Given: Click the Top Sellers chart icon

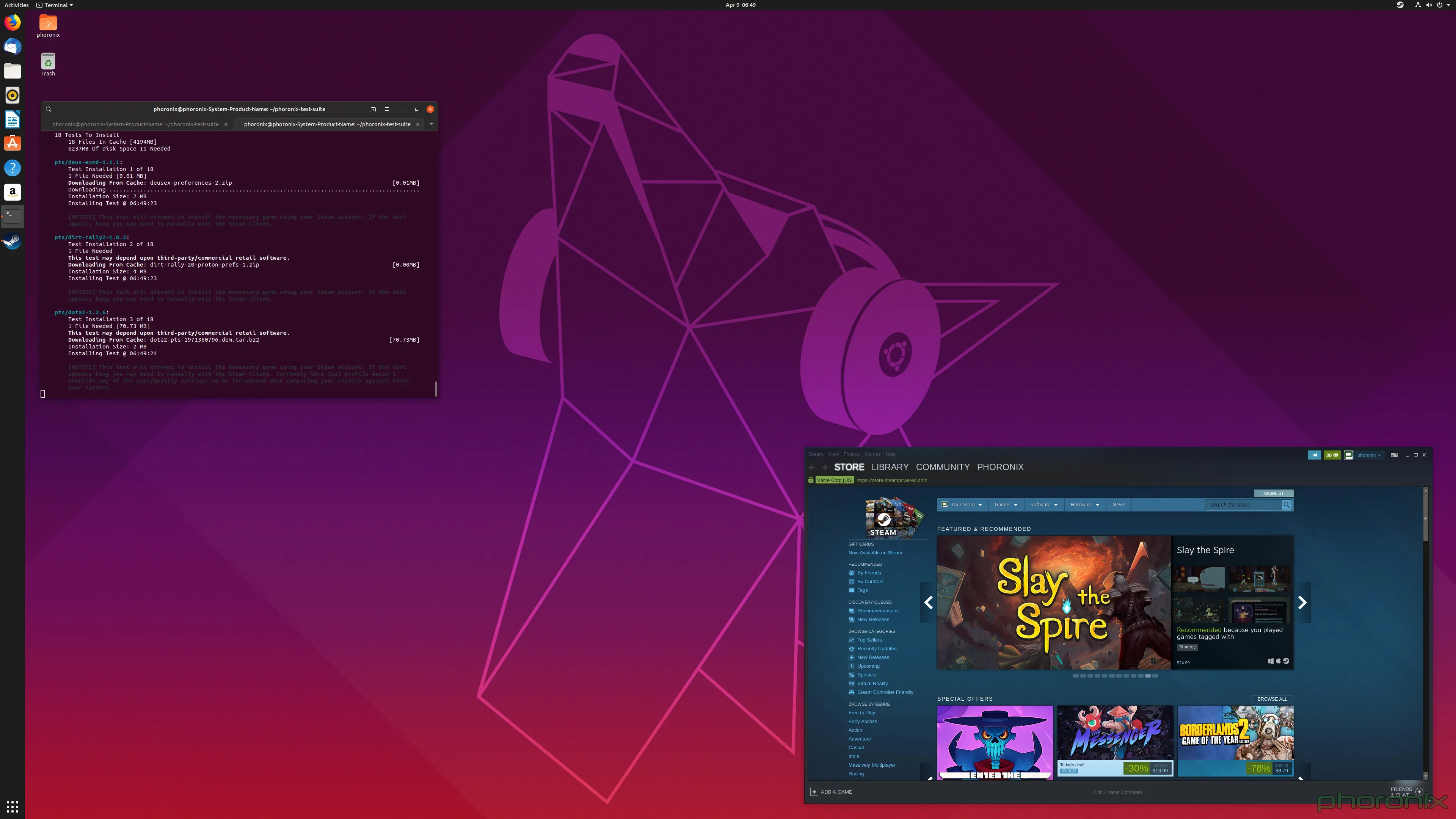Looking at the screenshot, I should point(851,640).
